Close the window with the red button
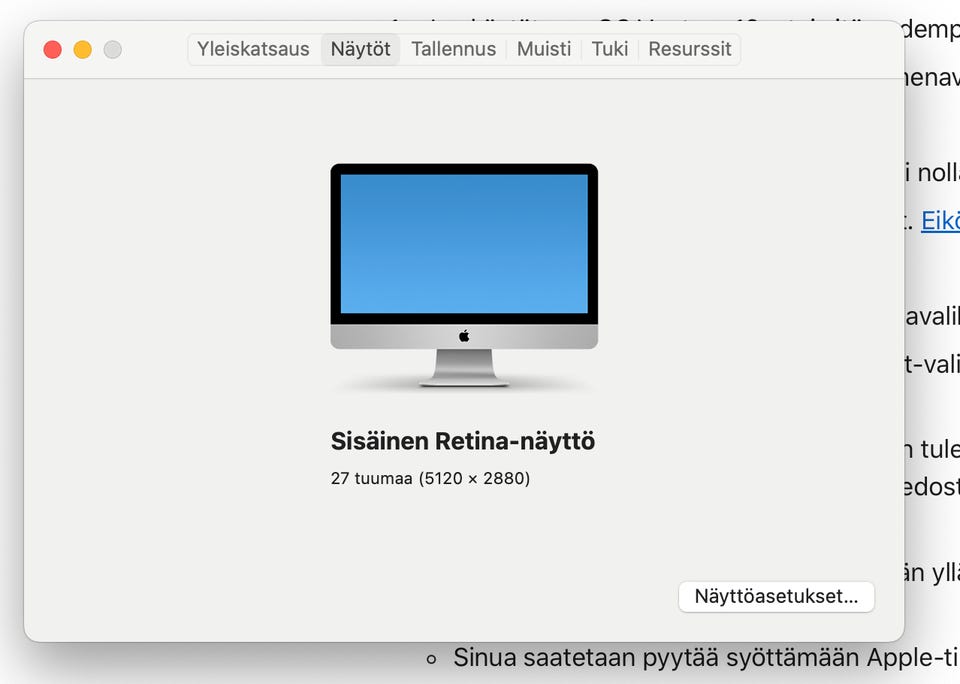Image resolution: width=960 pixels, height=684 pixels. click(x=53, y=50)
